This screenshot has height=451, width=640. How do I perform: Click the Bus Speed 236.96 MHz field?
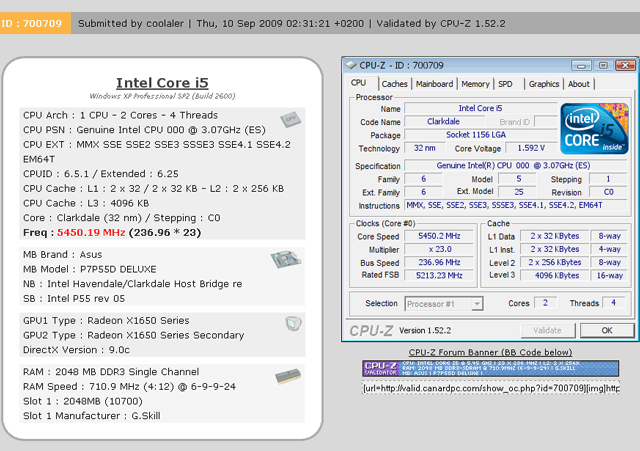(x=439, y=262)
